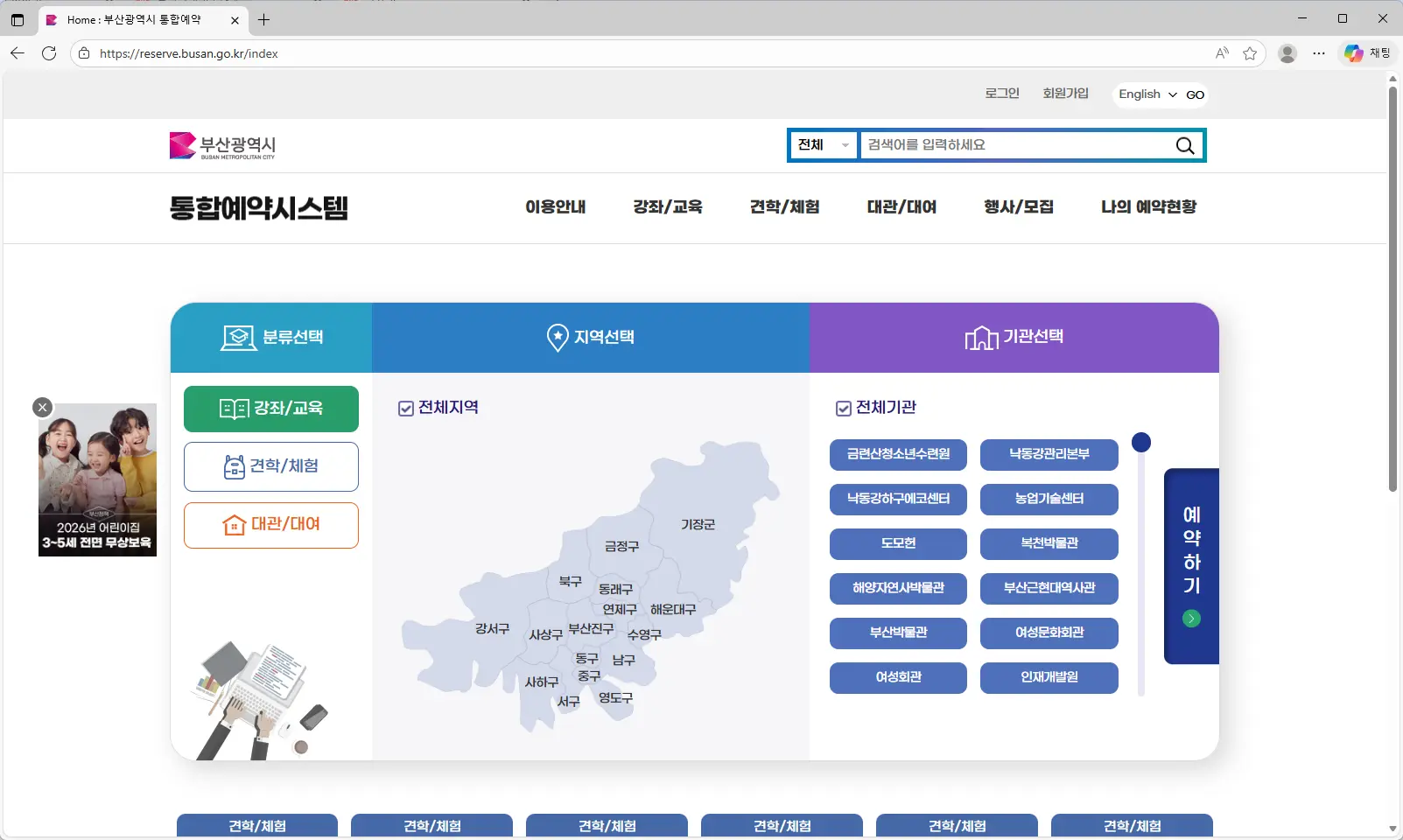Open the 행사/모집 menu
Image resolution: width=1403 pixels, height=840 pixels.
[1017, 207]
